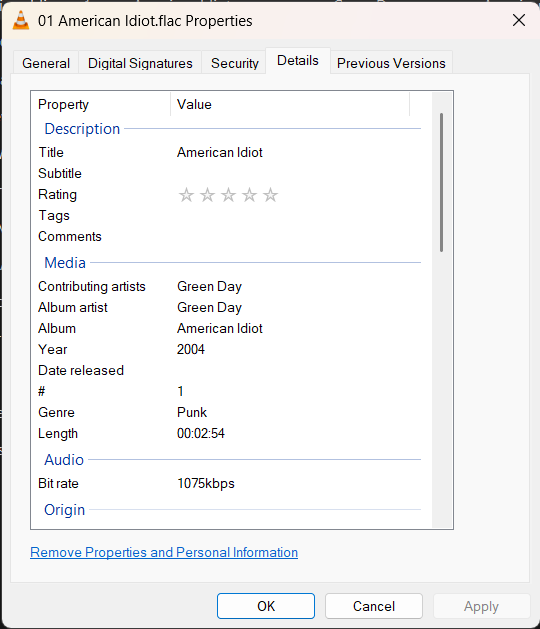
Task: Set rating to five stars
Action: coord(270,195)
